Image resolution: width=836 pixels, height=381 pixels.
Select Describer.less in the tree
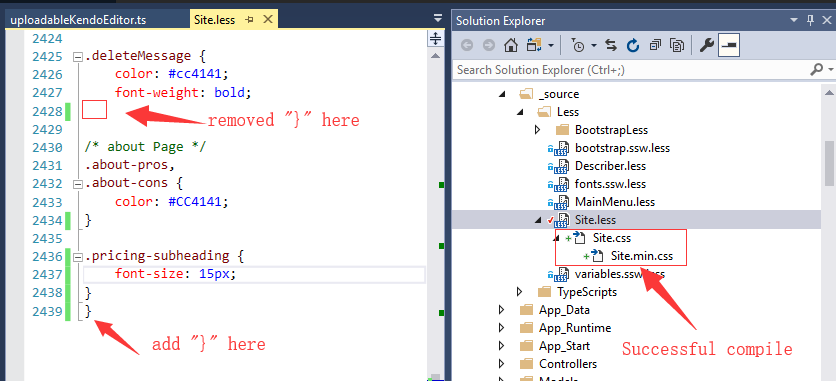tap(610, 166)
